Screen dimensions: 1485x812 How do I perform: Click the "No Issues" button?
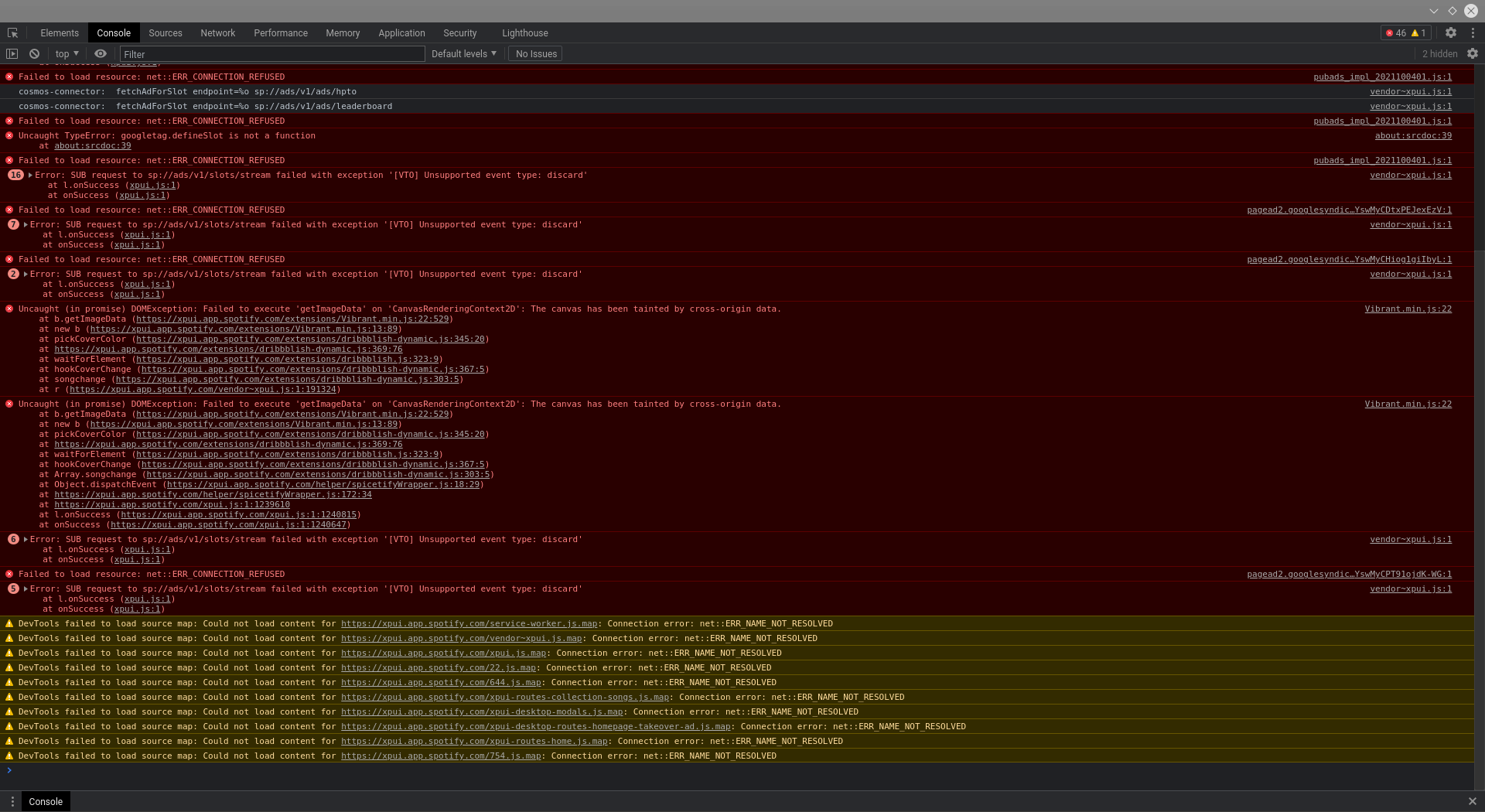coord(535,53)
